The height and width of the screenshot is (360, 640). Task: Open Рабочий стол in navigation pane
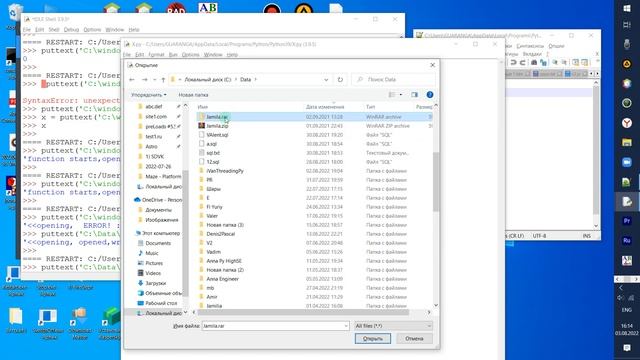click(161, 303)
